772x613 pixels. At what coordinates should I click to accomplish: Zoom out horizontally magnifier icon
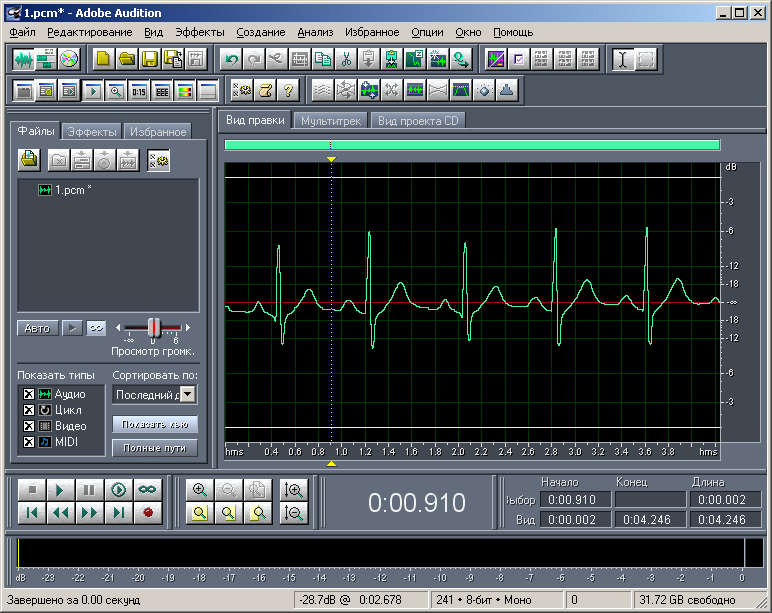228,490
